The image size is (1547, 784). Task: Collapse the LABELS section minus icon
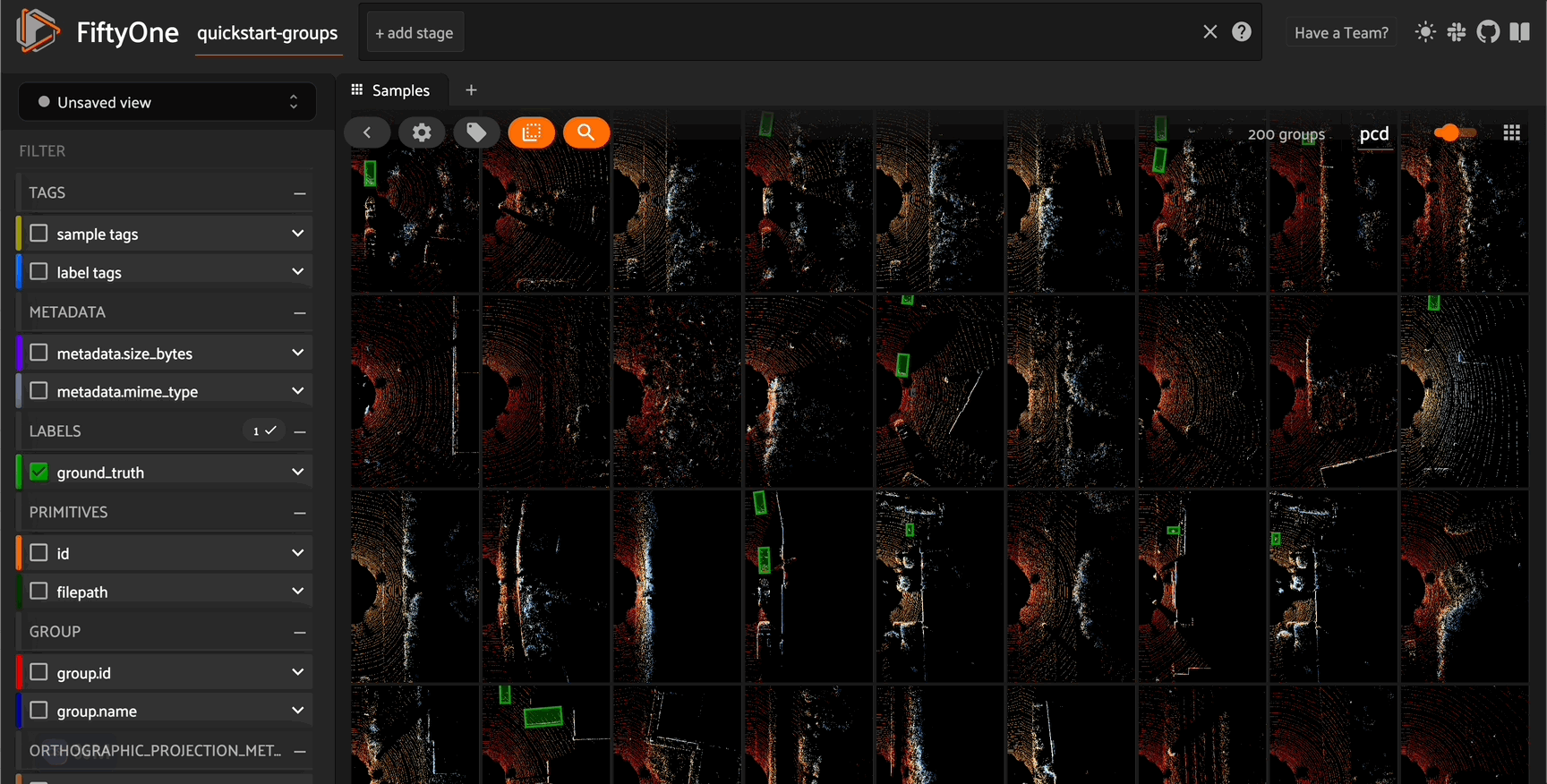click(x=300, y=431)
